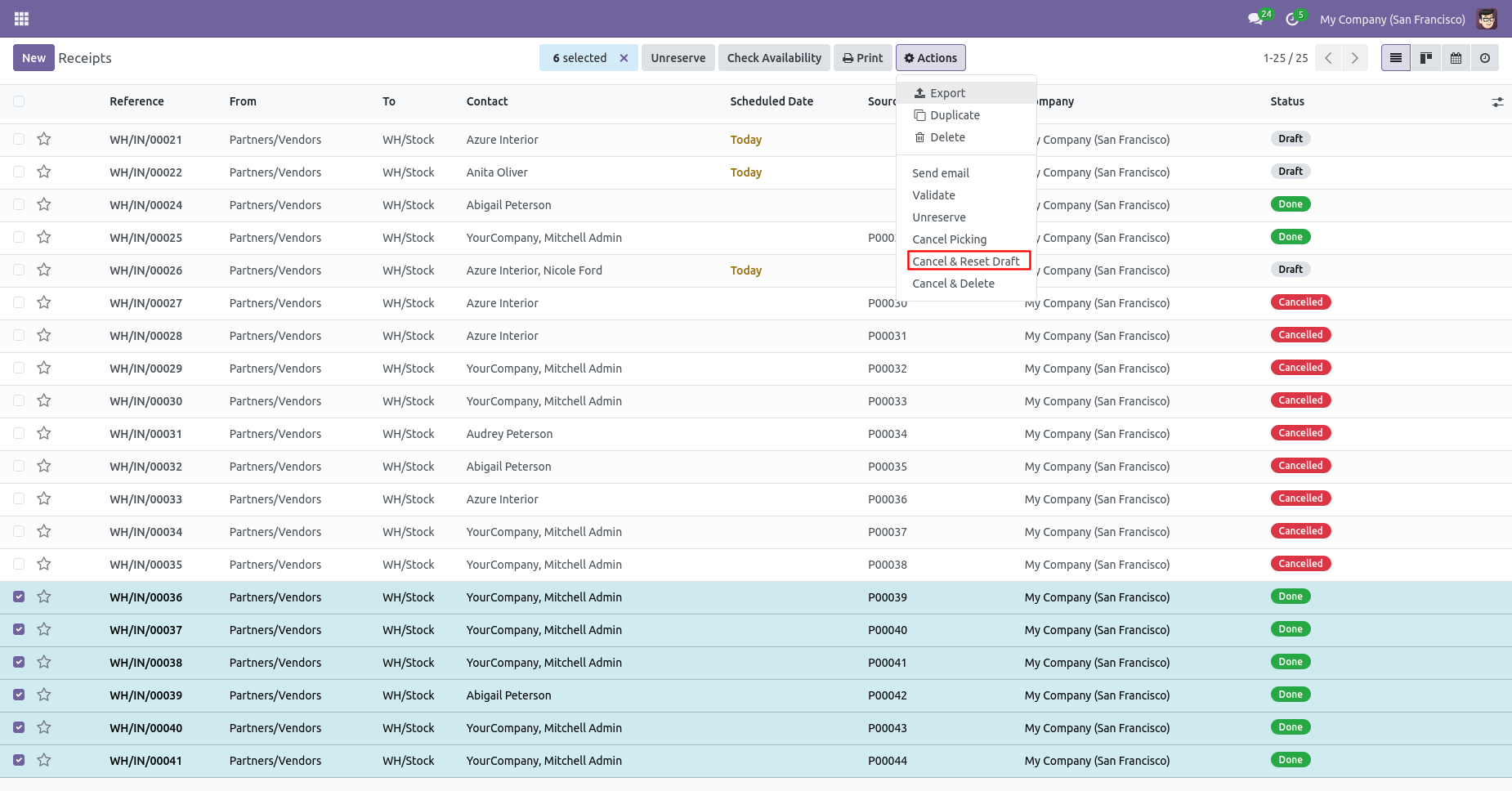Image resolution: width=1512 pixels, height=791 pixels.
Task: Choose Cancel & Reset Draft action
Action: click(x=966, y=261)
